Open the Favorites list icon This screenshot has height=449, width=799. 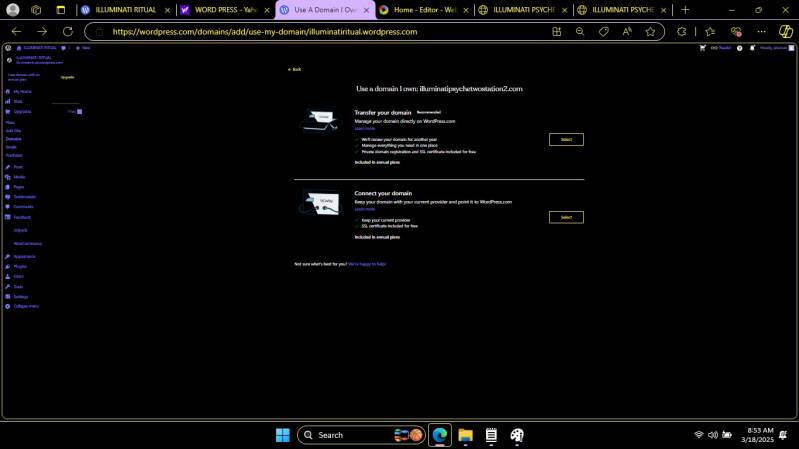coord(710,32)
